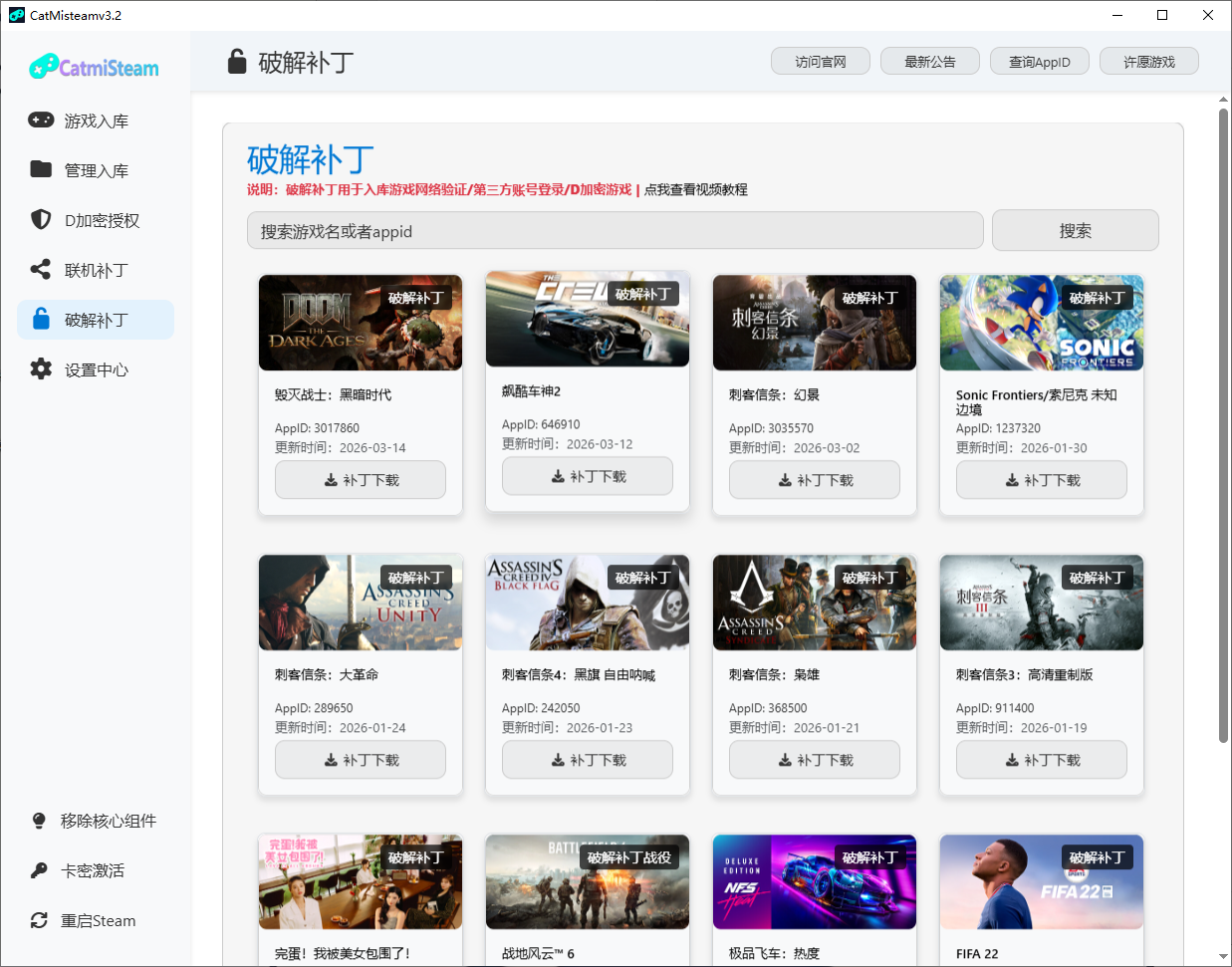The height and width of the screenshot is (967, 1232).
Task: Switch to the 联机补丁 section
Action: click(96, 270)
